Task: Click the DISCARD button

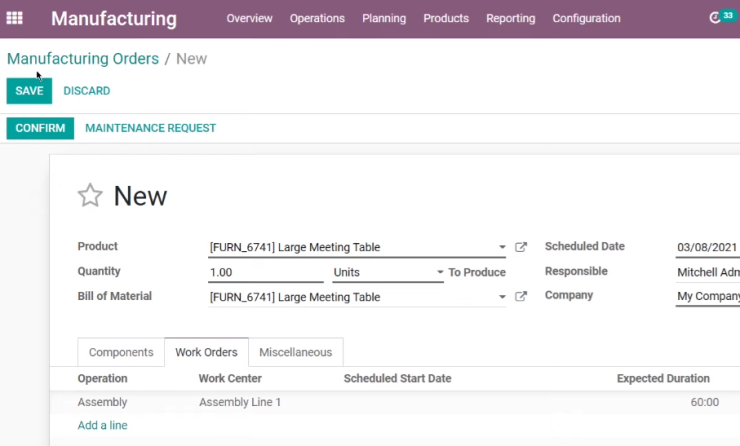Action: pos(87,91)
